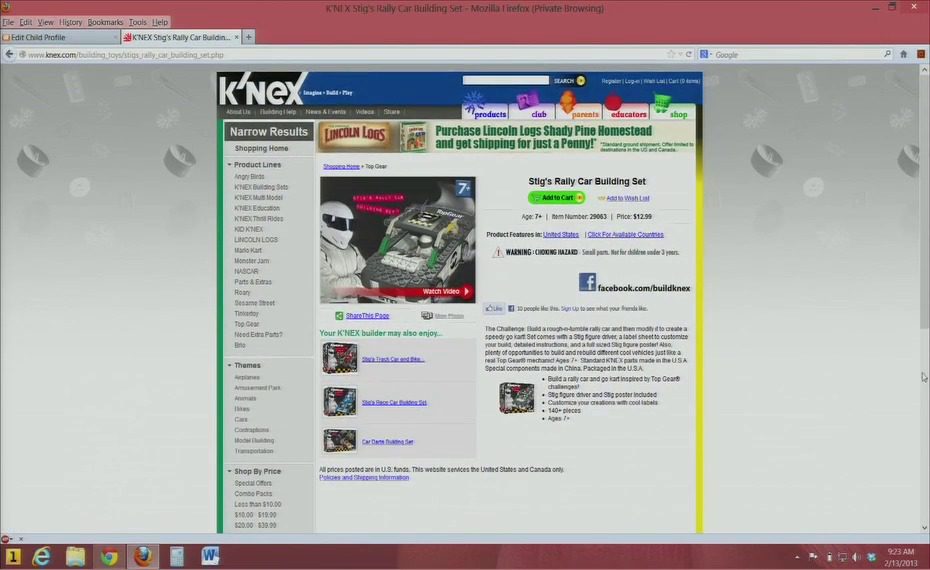The height and width of the screenshot is (570, 930).
Task: Close the K'NEX Stig's Rally Car tab
Action: [x=236, y=37]
